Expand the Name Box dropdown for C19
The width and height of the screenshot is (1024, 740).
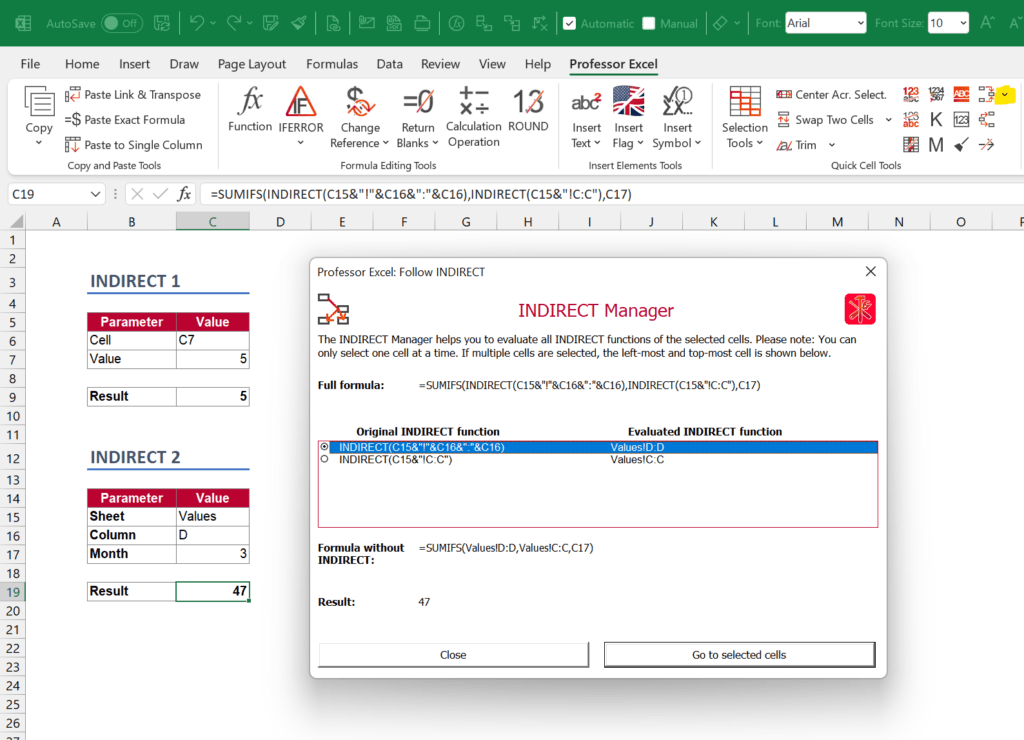click(95, 194)
